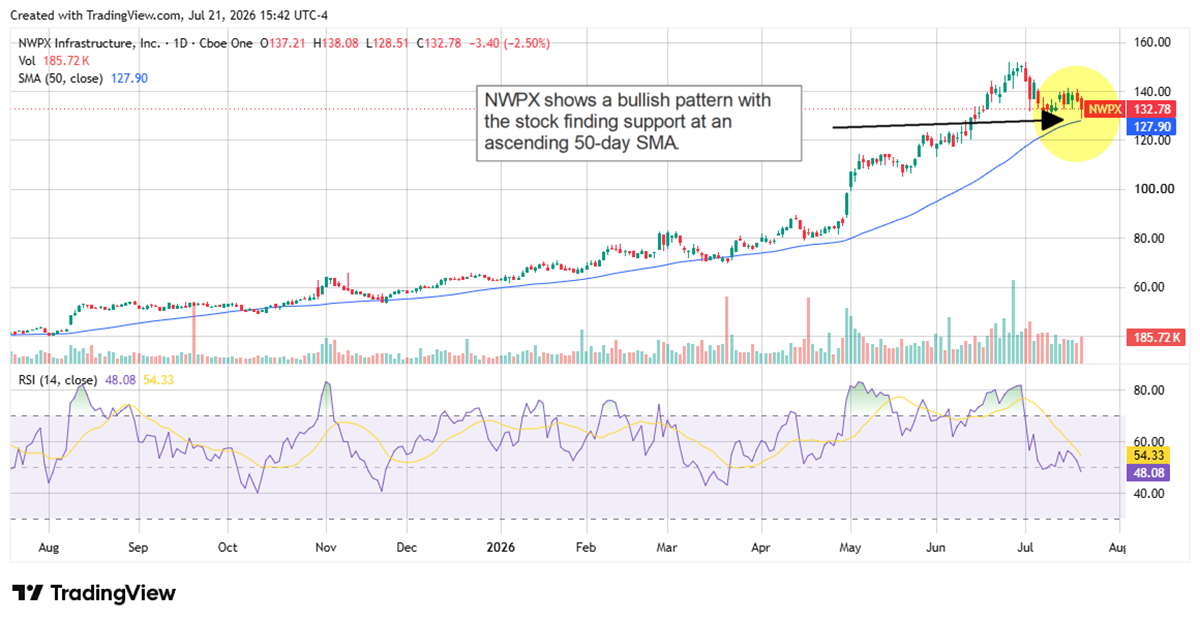The image size is (1200, 624).
Task: Click the Sep label on time axis
Action: pyautogui.click(x=138, y=548)
